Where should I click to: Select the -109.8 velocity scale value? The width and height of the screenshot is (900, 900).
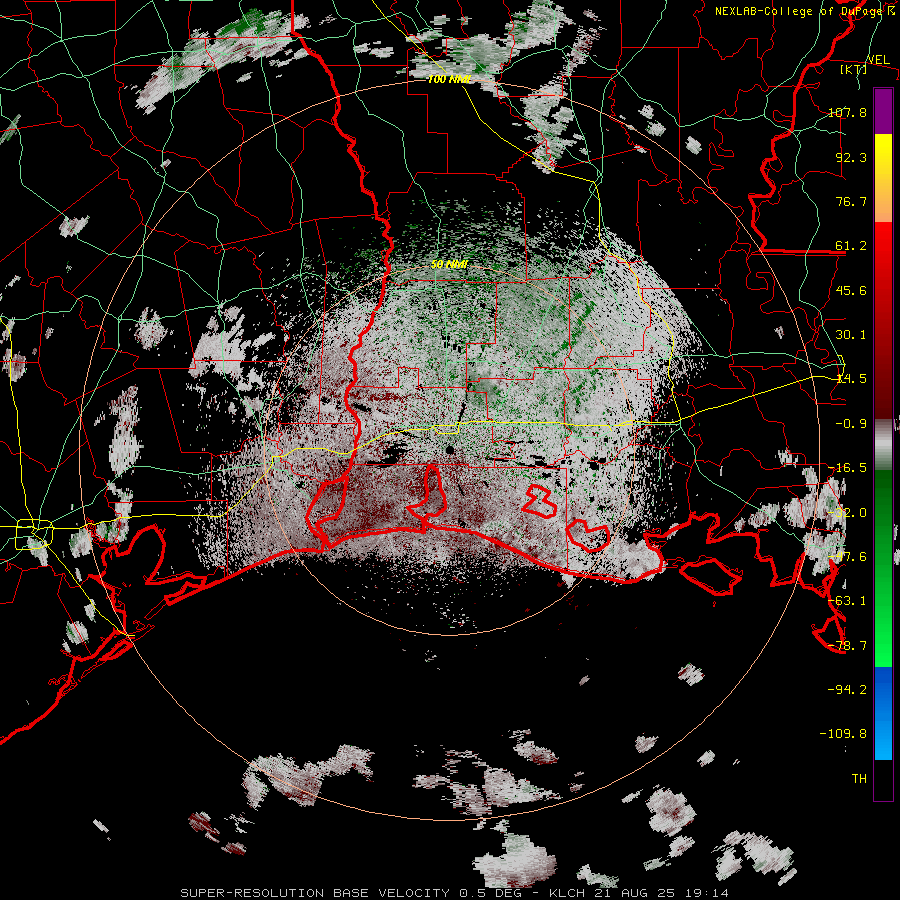(x=844, y=734)
